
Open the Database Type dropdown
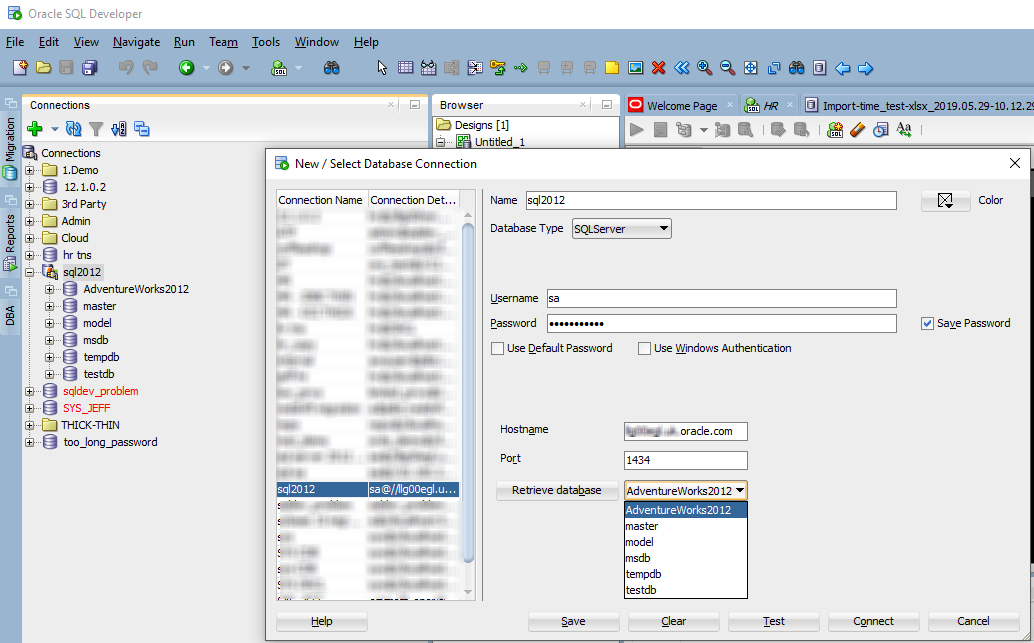tap(621, 229)
